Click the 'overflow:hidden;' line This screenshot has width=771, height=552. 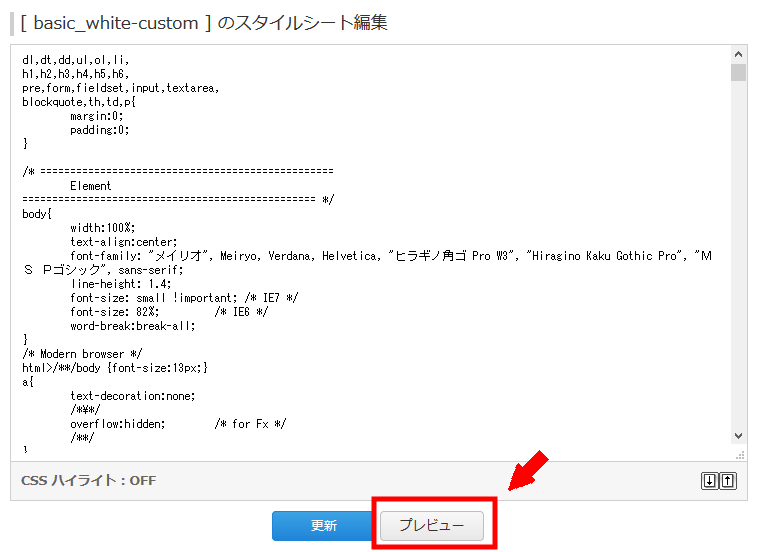(x=118, y=424)
